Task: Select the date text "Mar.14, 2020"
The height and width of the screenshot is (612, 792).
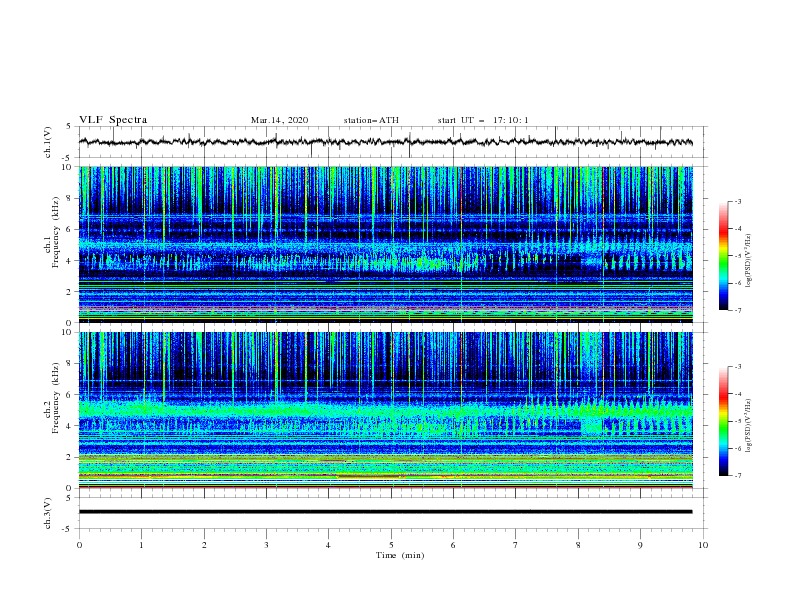Action: pyautogui.click(x=279, y=120)
